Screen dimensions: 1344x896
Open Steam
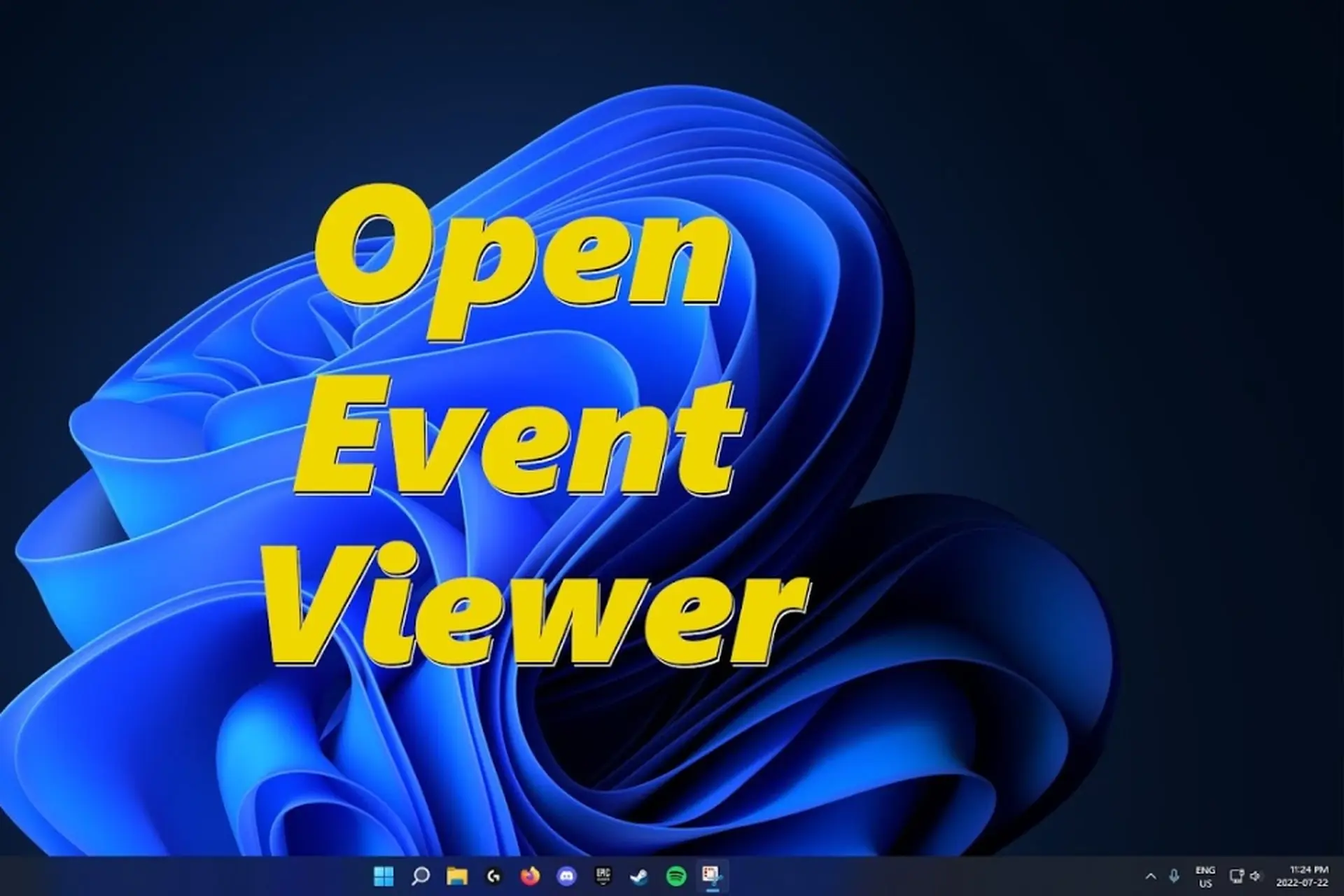point(638,877)
